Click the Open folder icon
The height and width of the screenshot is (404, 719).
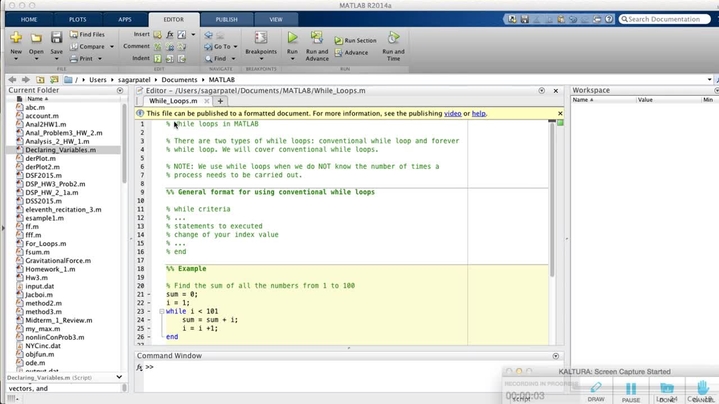click(36, 38)
